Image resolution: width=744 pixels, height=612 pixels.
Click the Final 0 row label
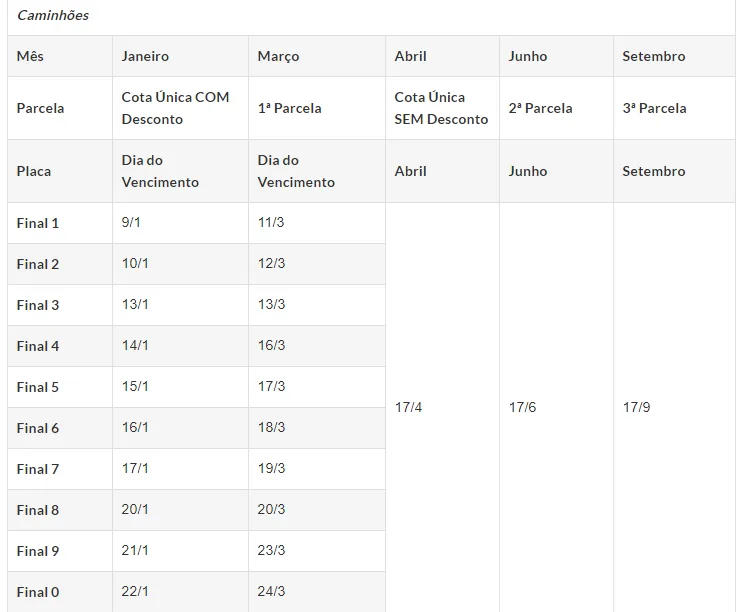point(38,592)
